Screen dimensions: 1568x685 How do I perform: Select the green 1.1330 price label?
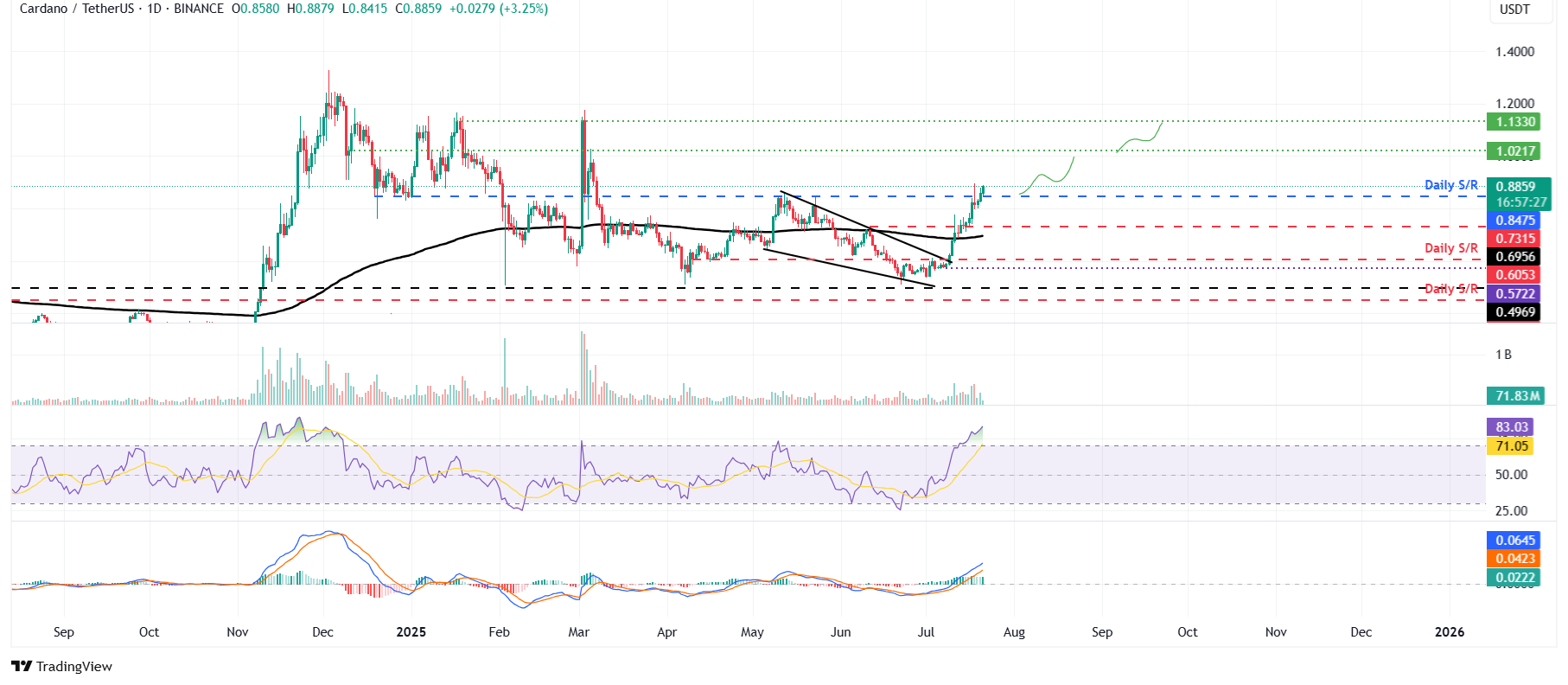[1515, 122]
